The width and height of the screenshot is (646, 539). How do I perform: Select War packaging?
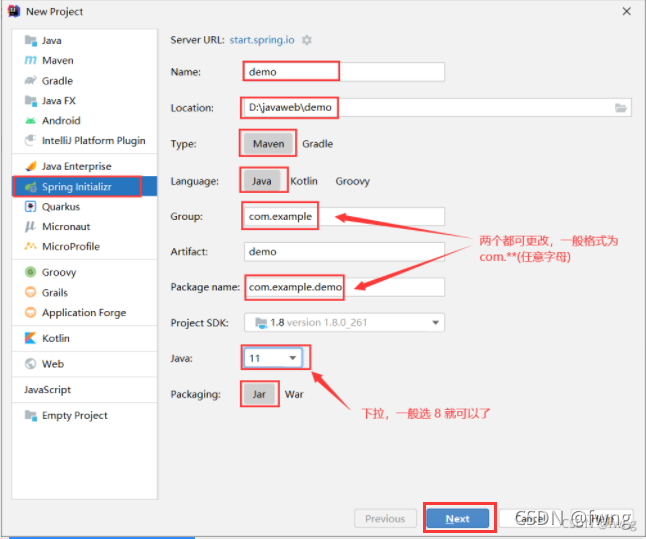(x=294, y=394)
